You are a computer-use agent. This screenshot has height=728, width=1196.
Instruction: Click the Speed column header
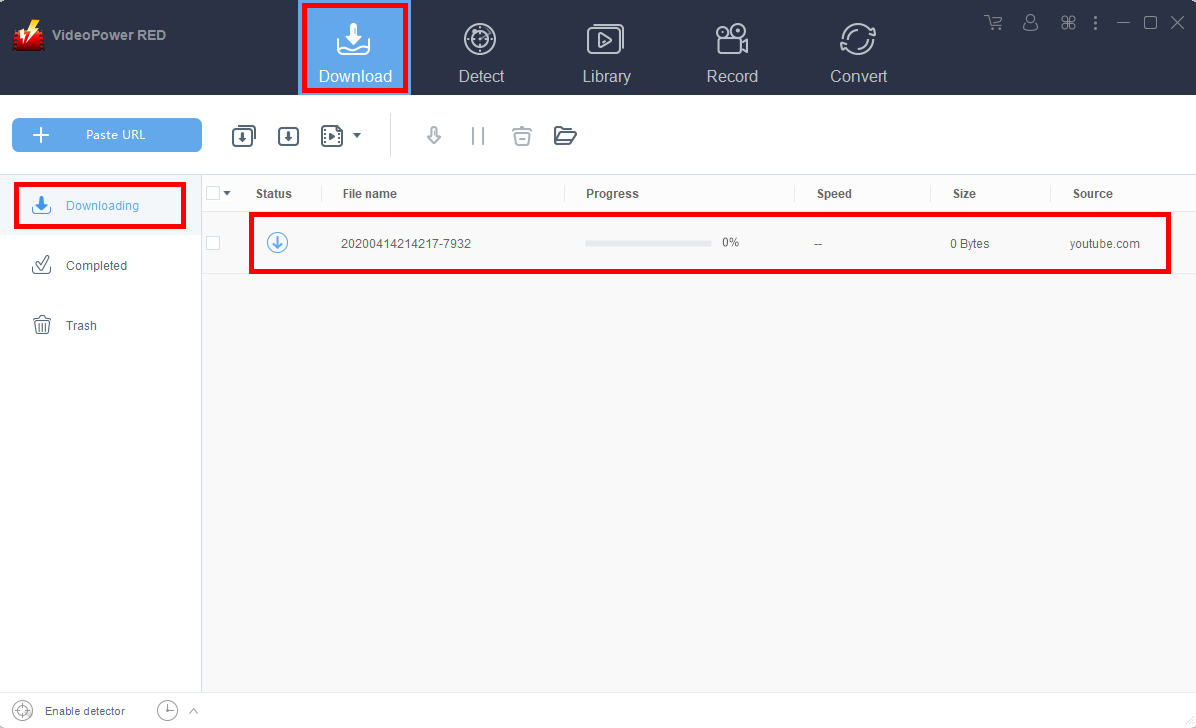point(834,194)
